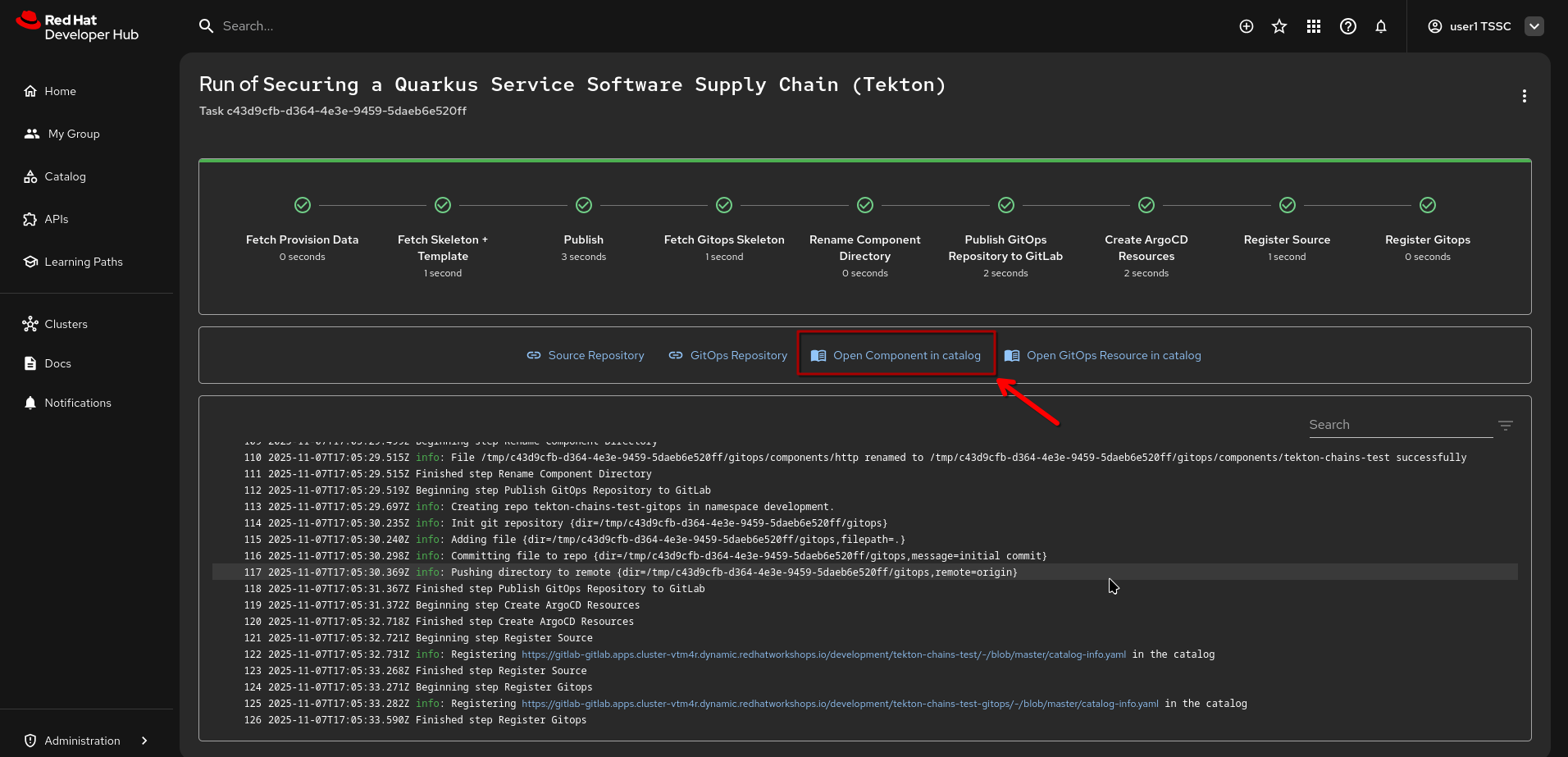Click the notifications bell in header
This screenshot has height=757, width=1568.
click(1381, 26)
